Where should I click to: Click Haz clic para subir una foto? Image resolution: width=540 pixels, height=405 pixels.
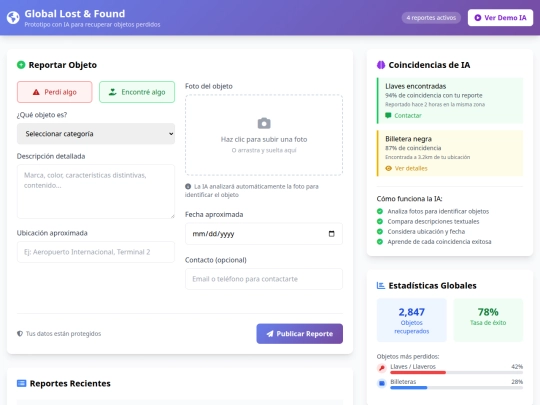coord(264,139)
